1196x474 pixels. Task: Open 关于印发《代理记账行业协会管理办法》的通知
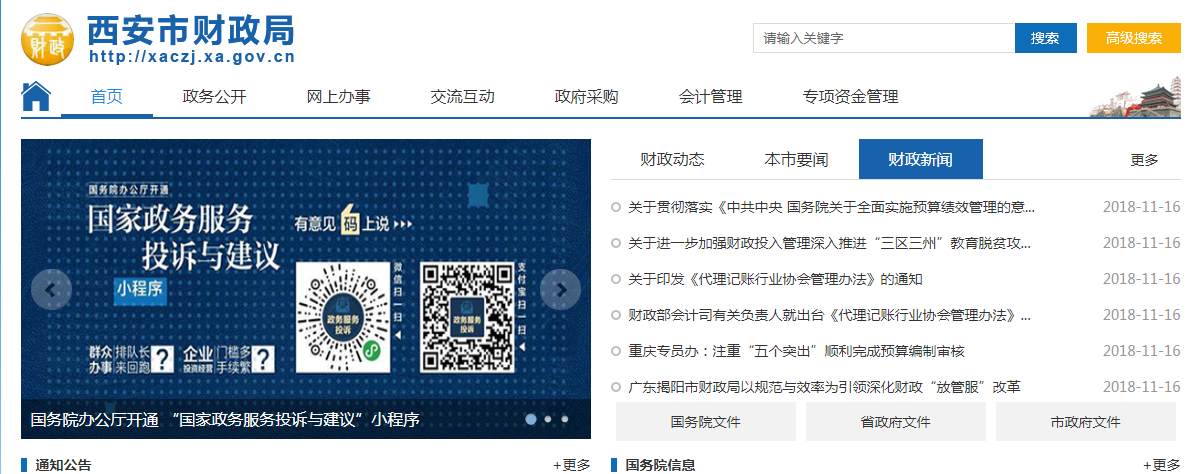coord(775,279)
